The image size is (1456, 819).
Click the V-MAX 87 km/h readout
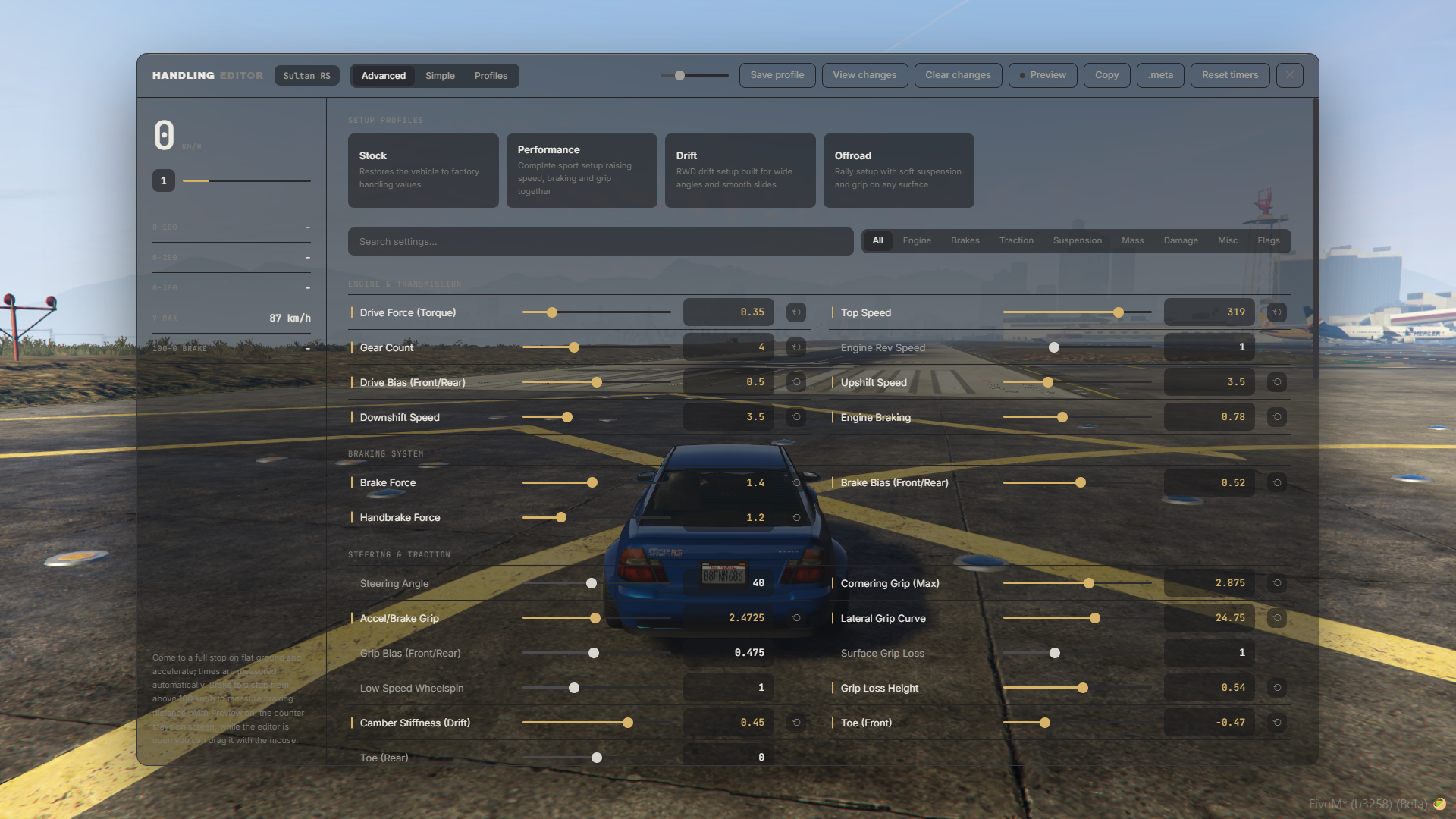(231, 318)
